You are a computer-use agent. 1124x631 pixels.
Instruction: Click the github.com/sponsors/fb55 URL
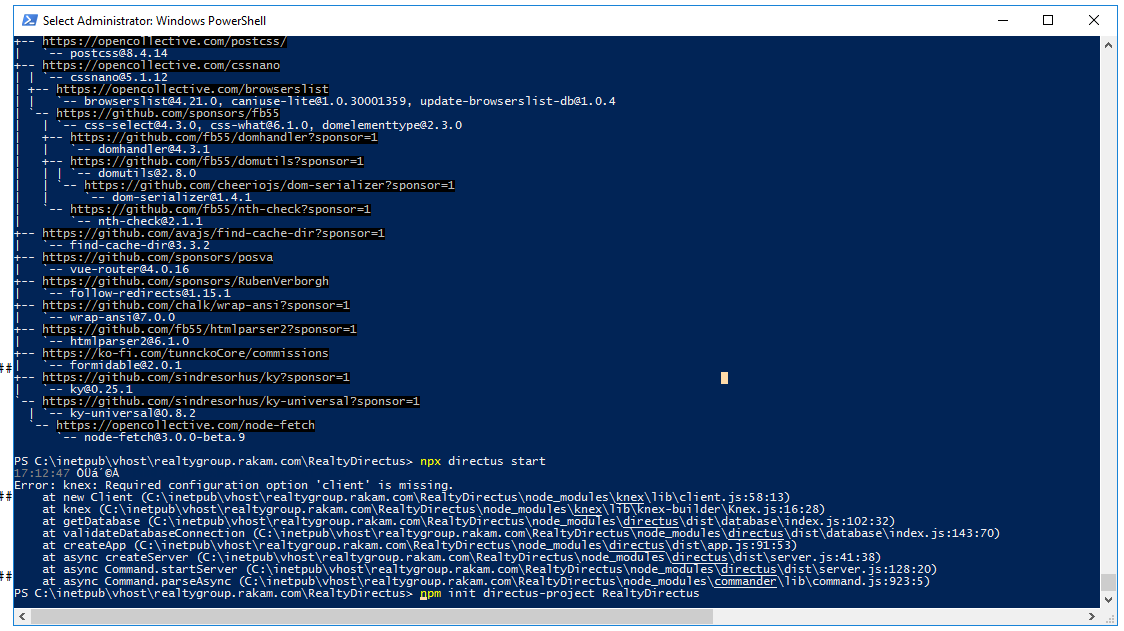168,113
